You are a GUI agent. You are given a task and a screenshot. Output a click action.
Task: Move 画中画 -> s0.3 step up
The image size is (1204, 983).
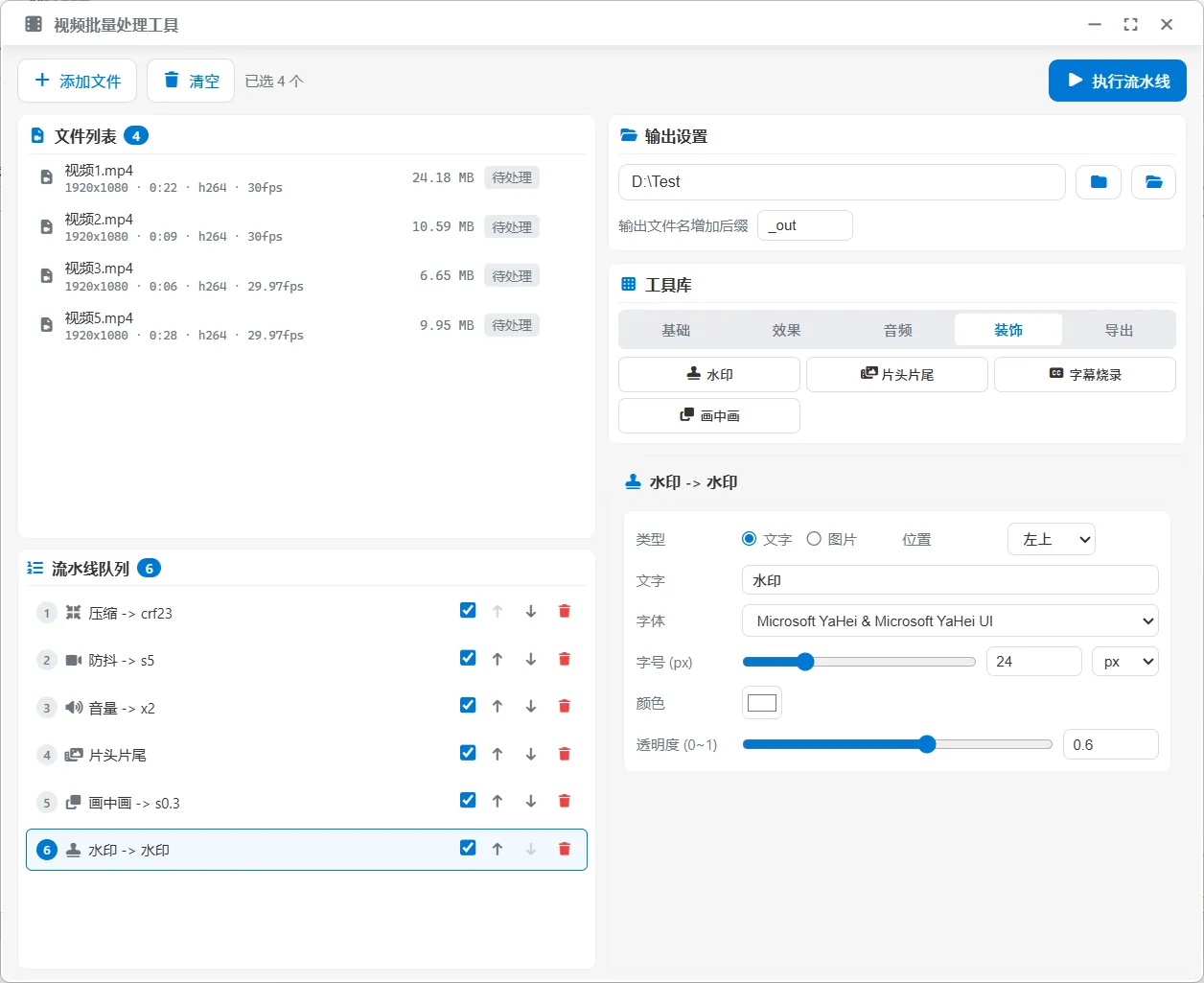[497, 802]
